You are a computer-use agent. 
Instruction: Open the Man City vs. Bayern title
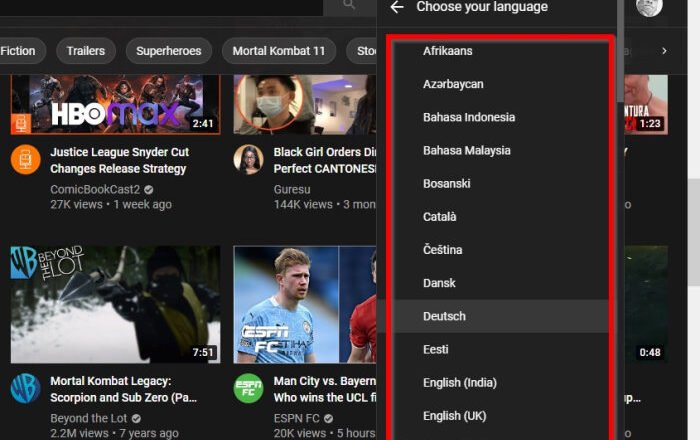(x=325, y=389)
